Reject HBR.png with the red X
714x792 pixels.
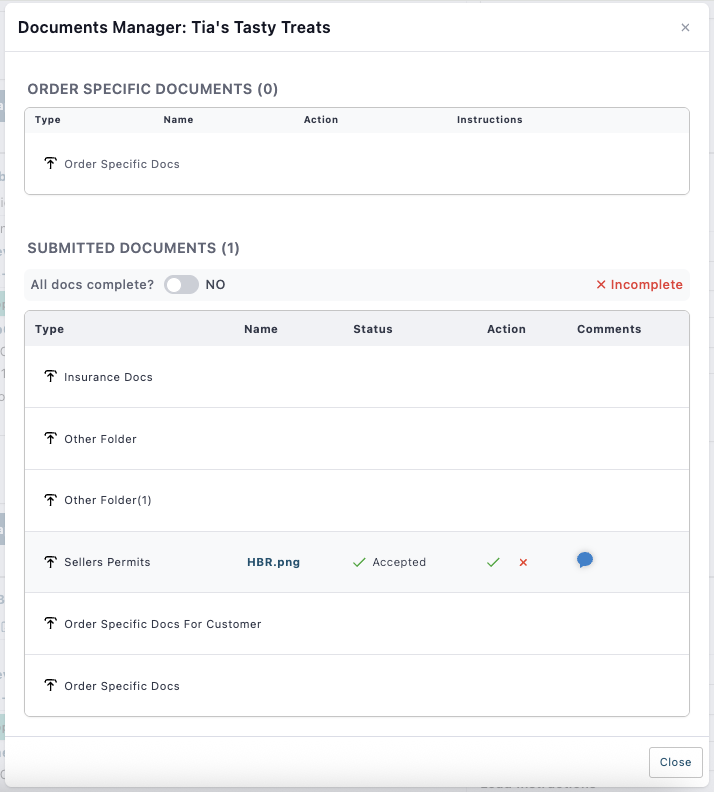pos(523,563)
